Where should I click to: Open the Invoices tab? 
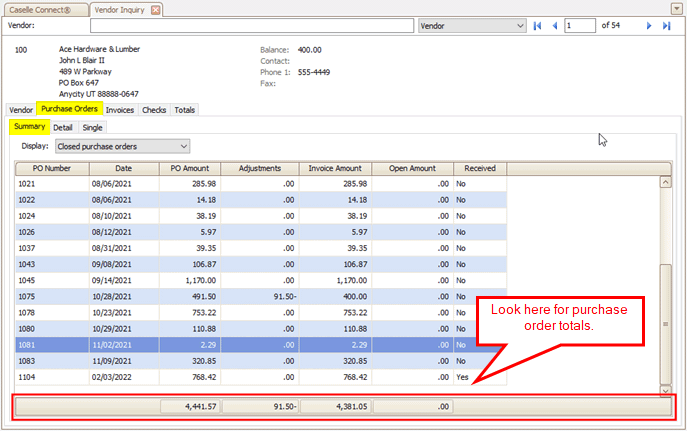click(119, 110)
